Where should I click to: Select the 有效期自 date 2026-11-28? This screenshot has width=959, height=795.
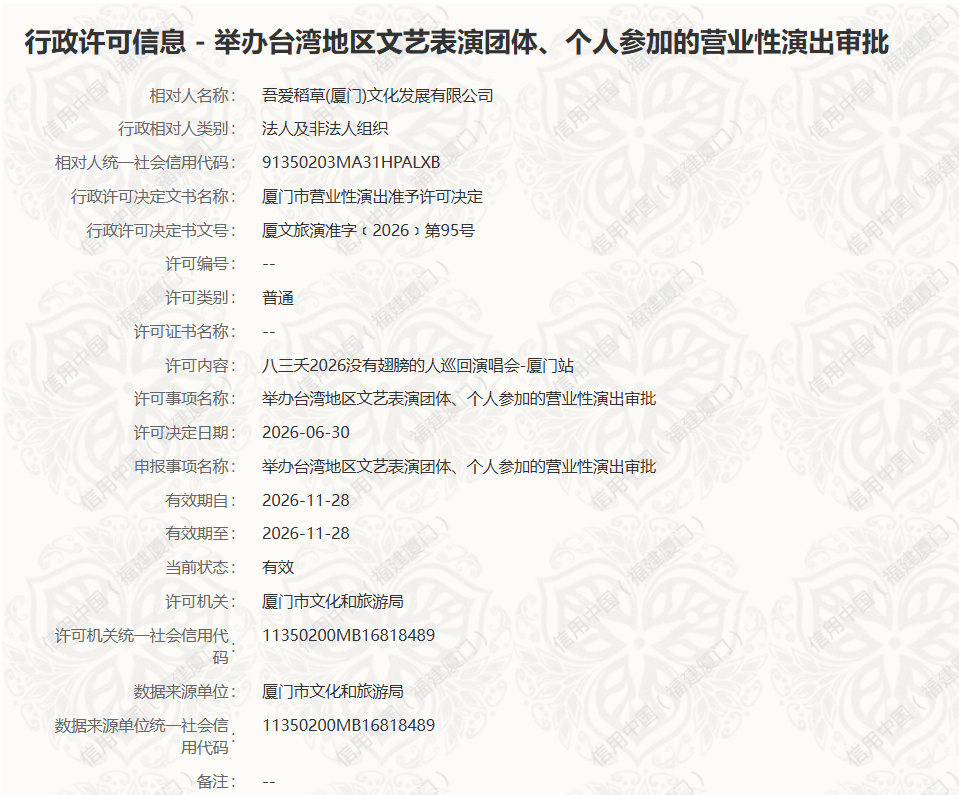coord(306,500)
